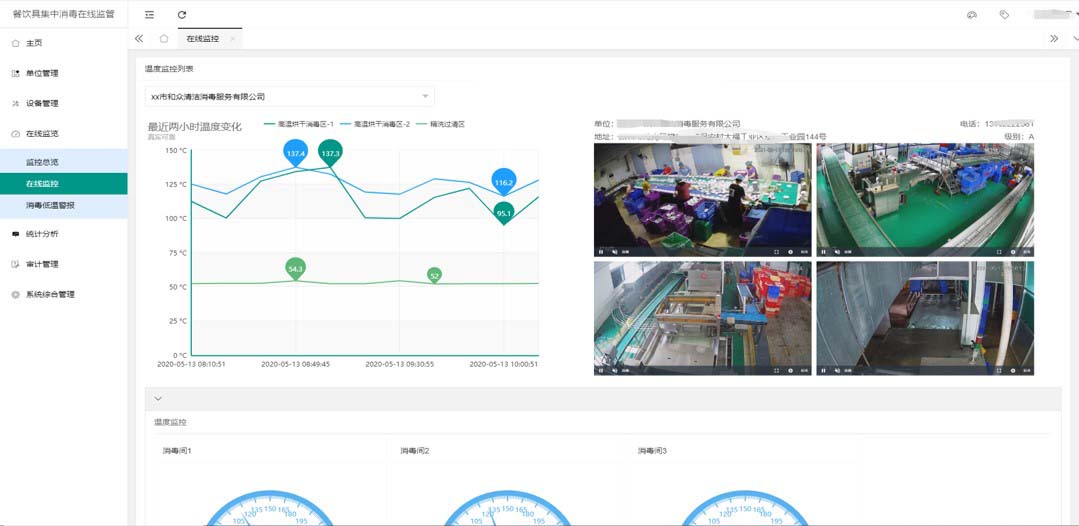1079x526 pixels.
Task: Fullscreen the top-right camera video
Action: point(998,252)
